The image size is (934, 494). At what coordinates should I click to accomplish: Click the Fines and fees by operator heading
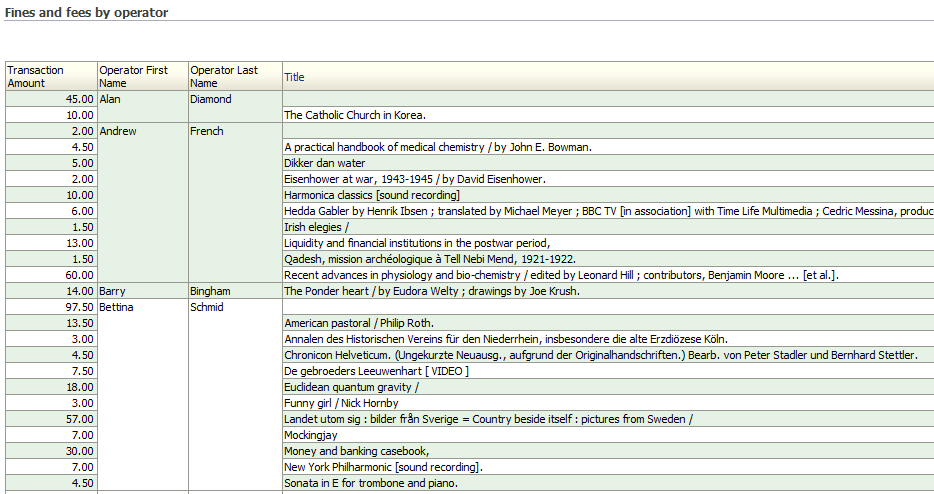pyautogui.click(x=87, y=13)
